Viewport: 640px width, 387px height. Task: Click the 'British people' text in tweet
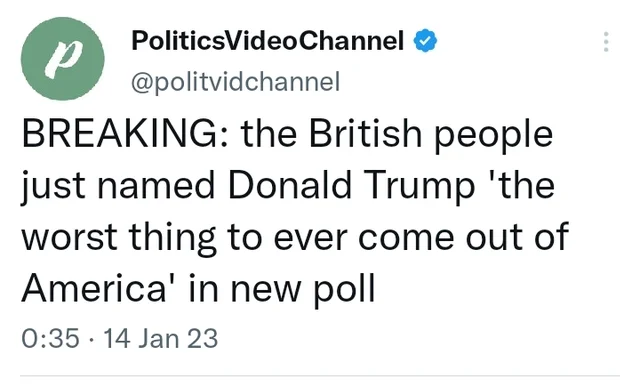coord(431,135)
